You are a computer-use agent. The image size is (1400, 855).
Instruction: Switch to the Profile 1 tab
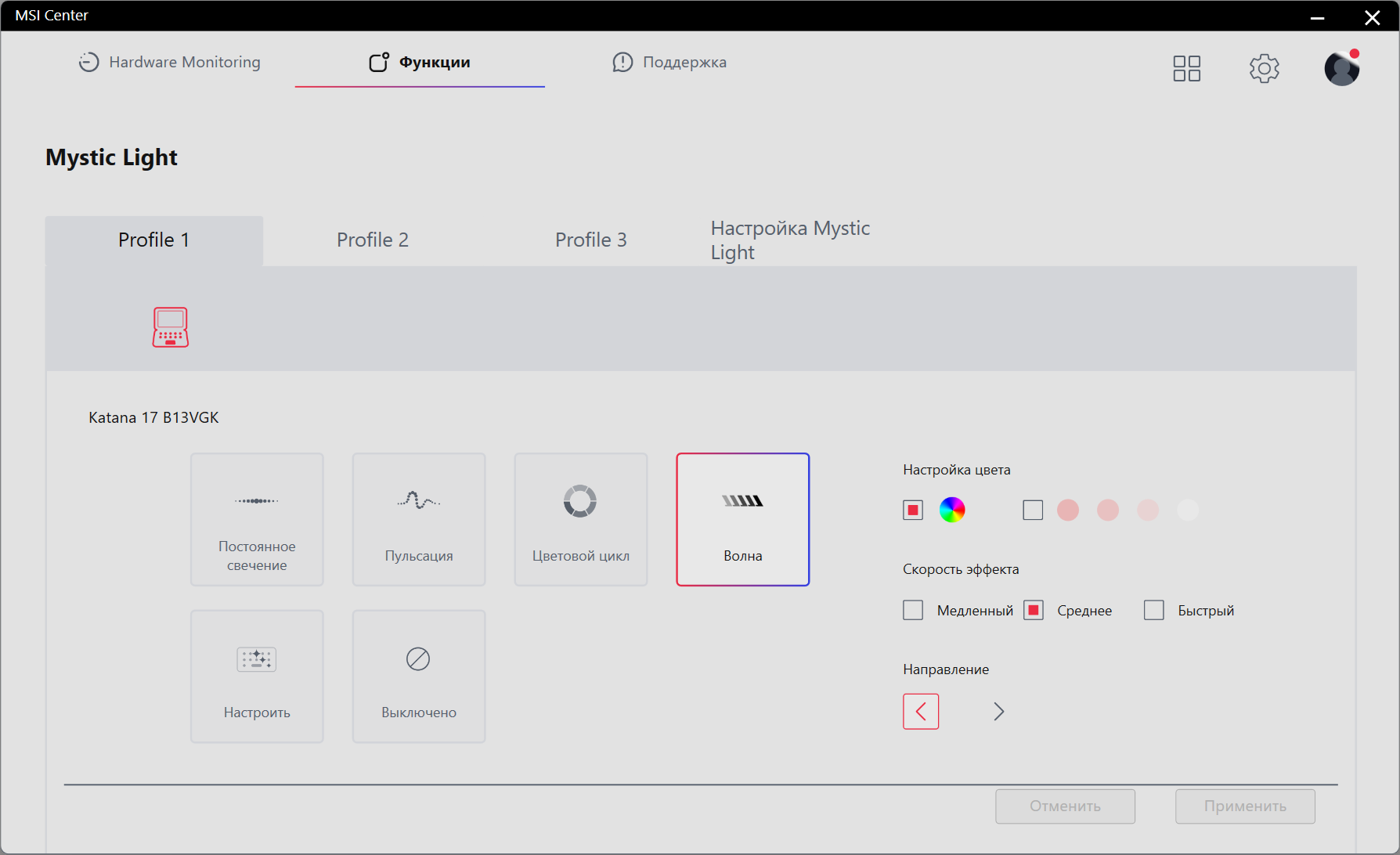154,240
